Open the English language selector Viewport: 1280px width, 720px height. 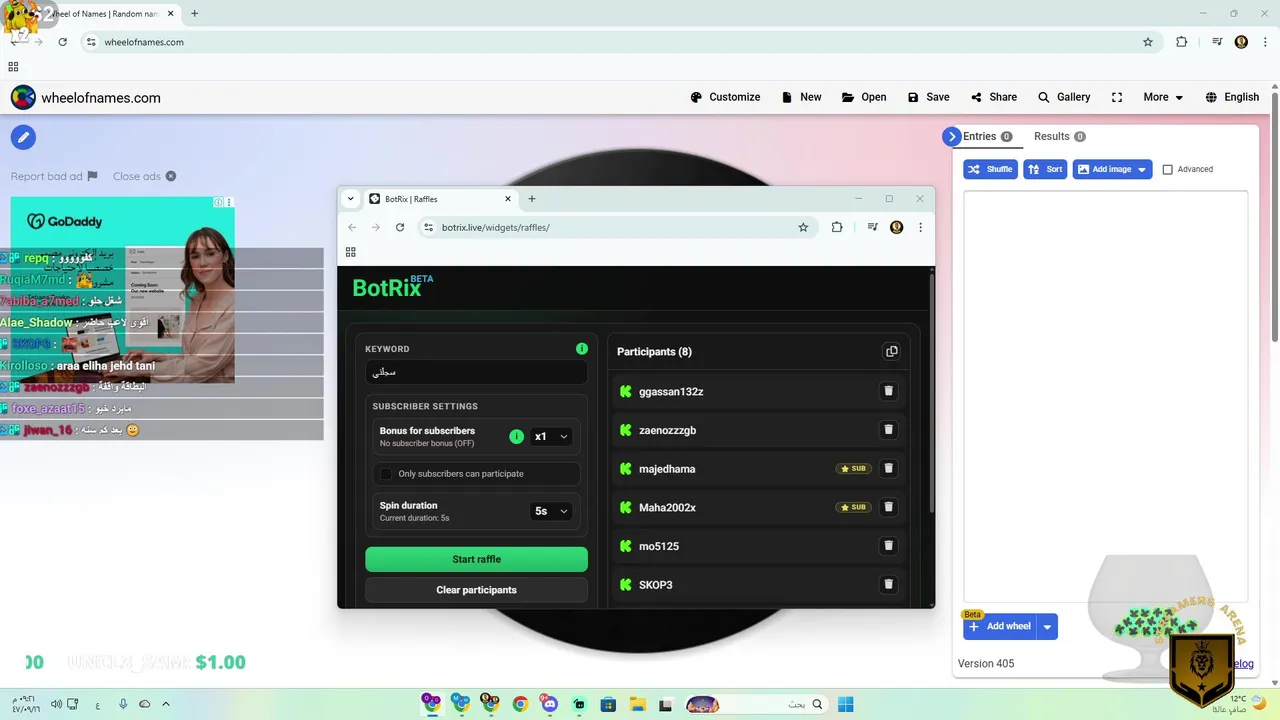[x=1232, y=97]
